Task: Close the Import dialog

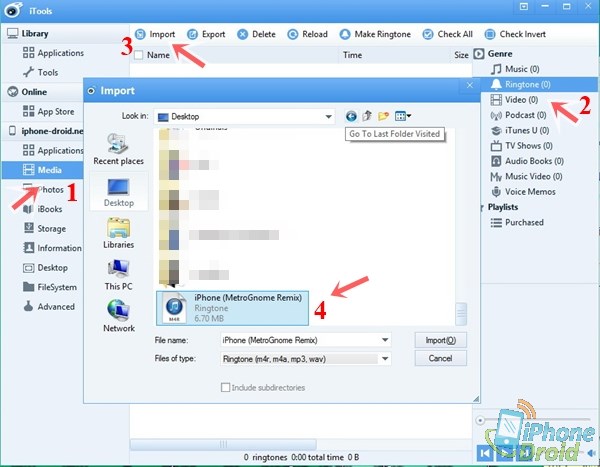Action: click(x=470, y=85)
